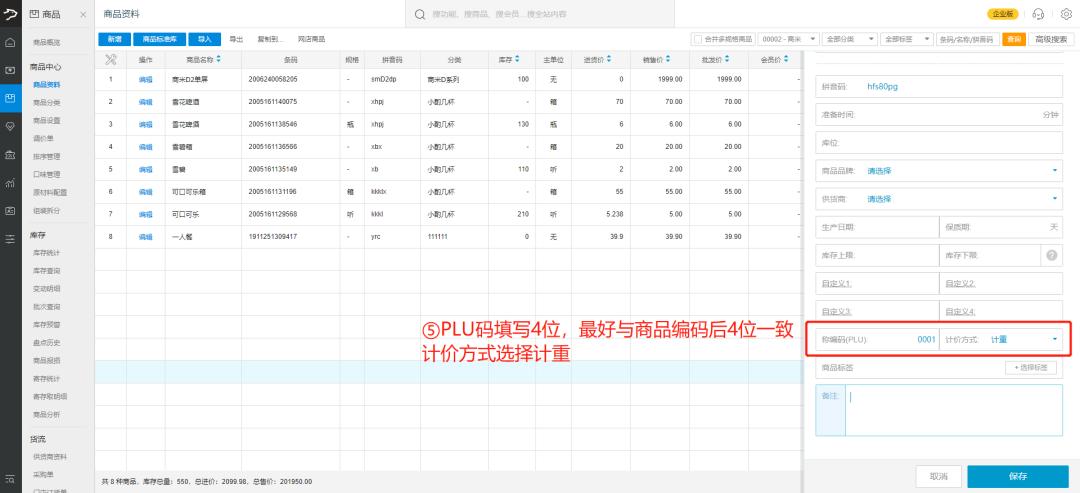Sort by 商品名称 column arrows
The height and width of the screenshot is (493, 1080).
[x=219, y=60]
